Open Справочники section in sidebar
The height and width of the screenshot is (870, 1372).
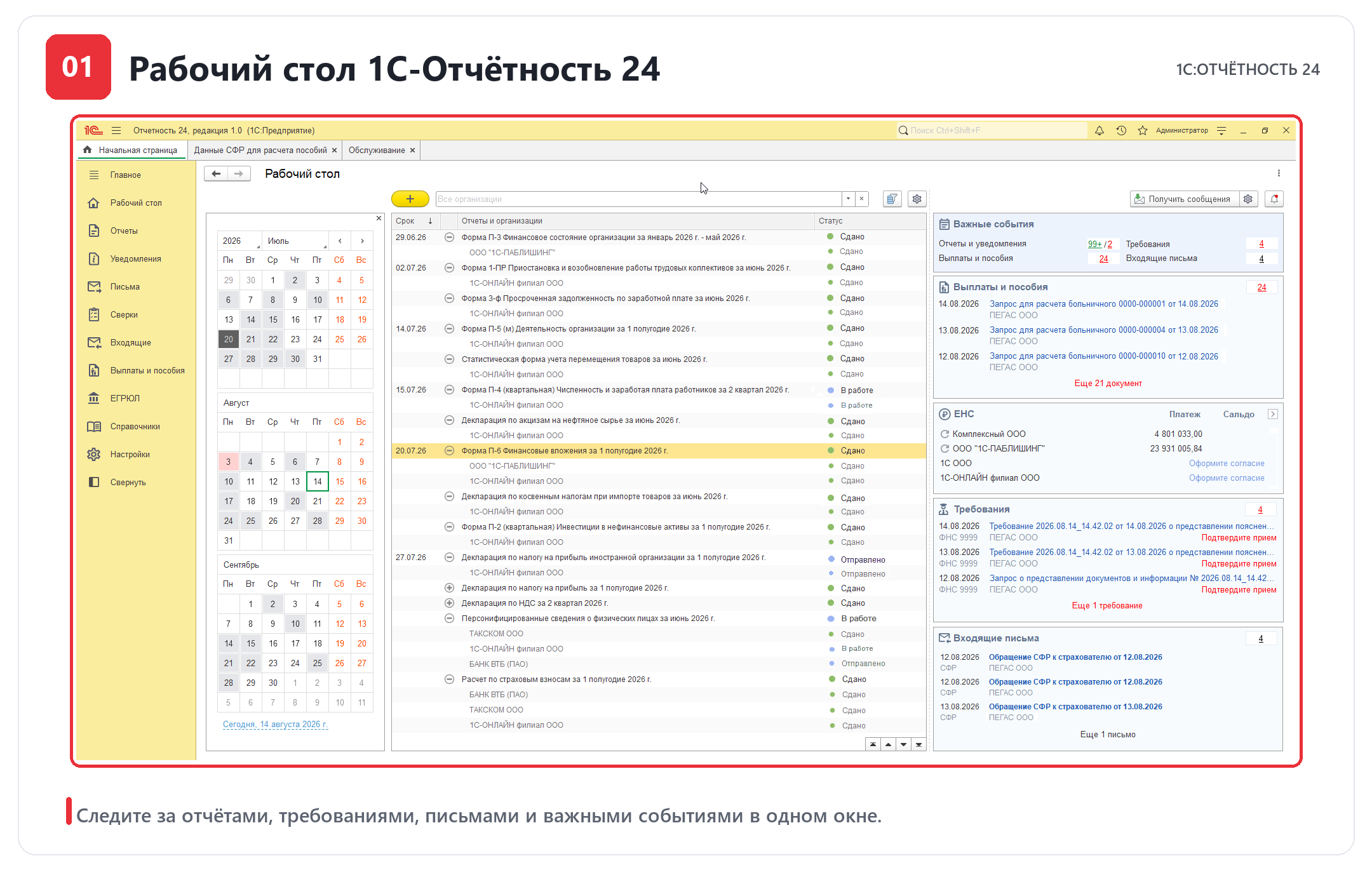point(135,426)
